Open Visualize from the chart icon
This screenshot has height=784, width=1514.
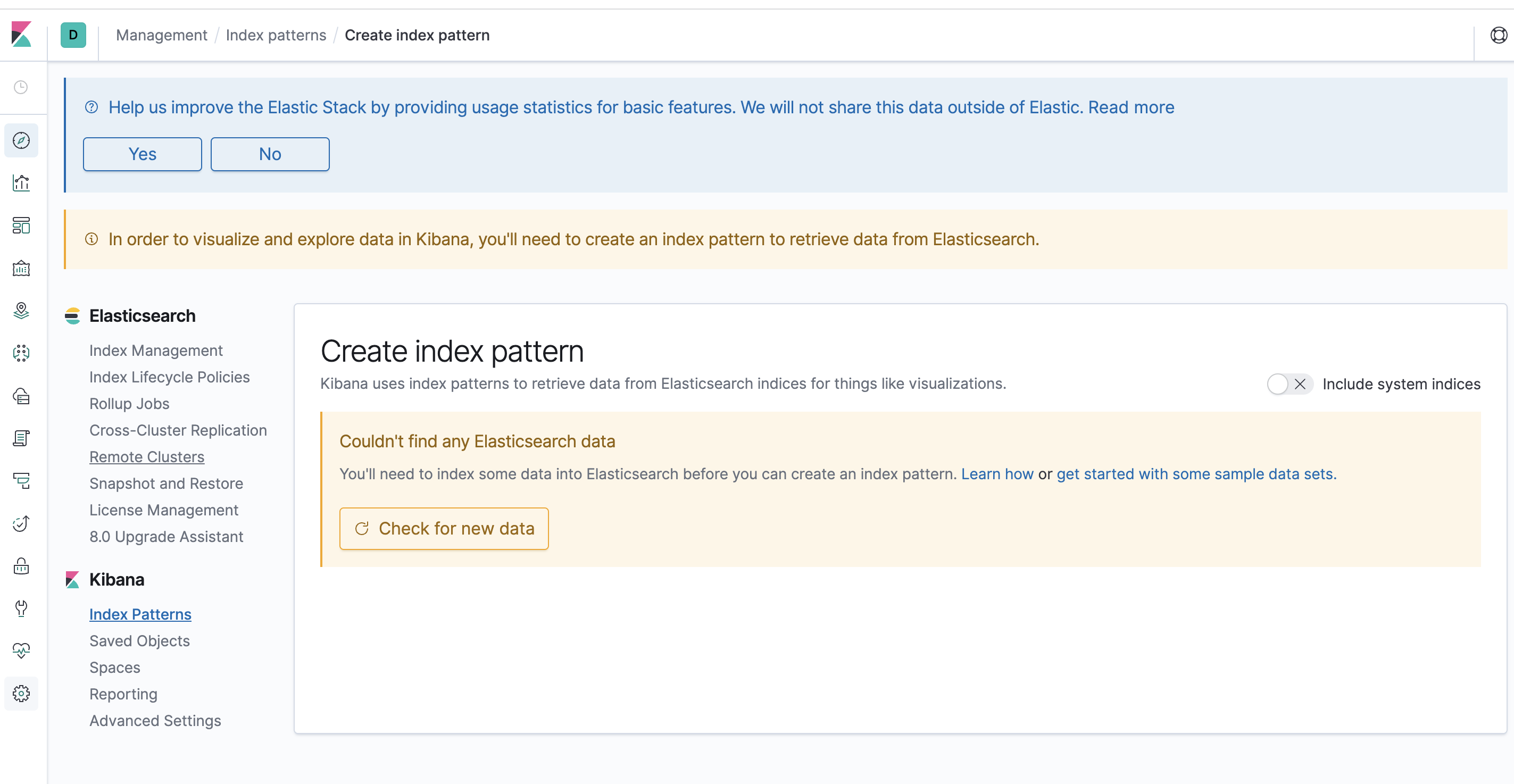(21, 183)
